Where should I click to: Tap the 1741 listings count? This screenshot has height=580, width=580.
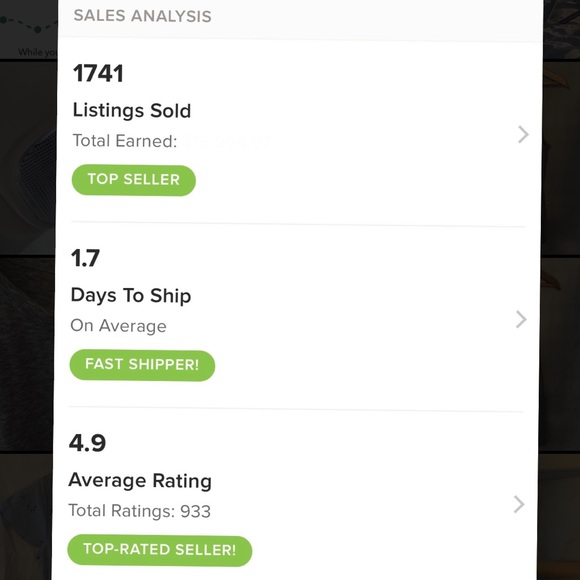pos(98,73)
